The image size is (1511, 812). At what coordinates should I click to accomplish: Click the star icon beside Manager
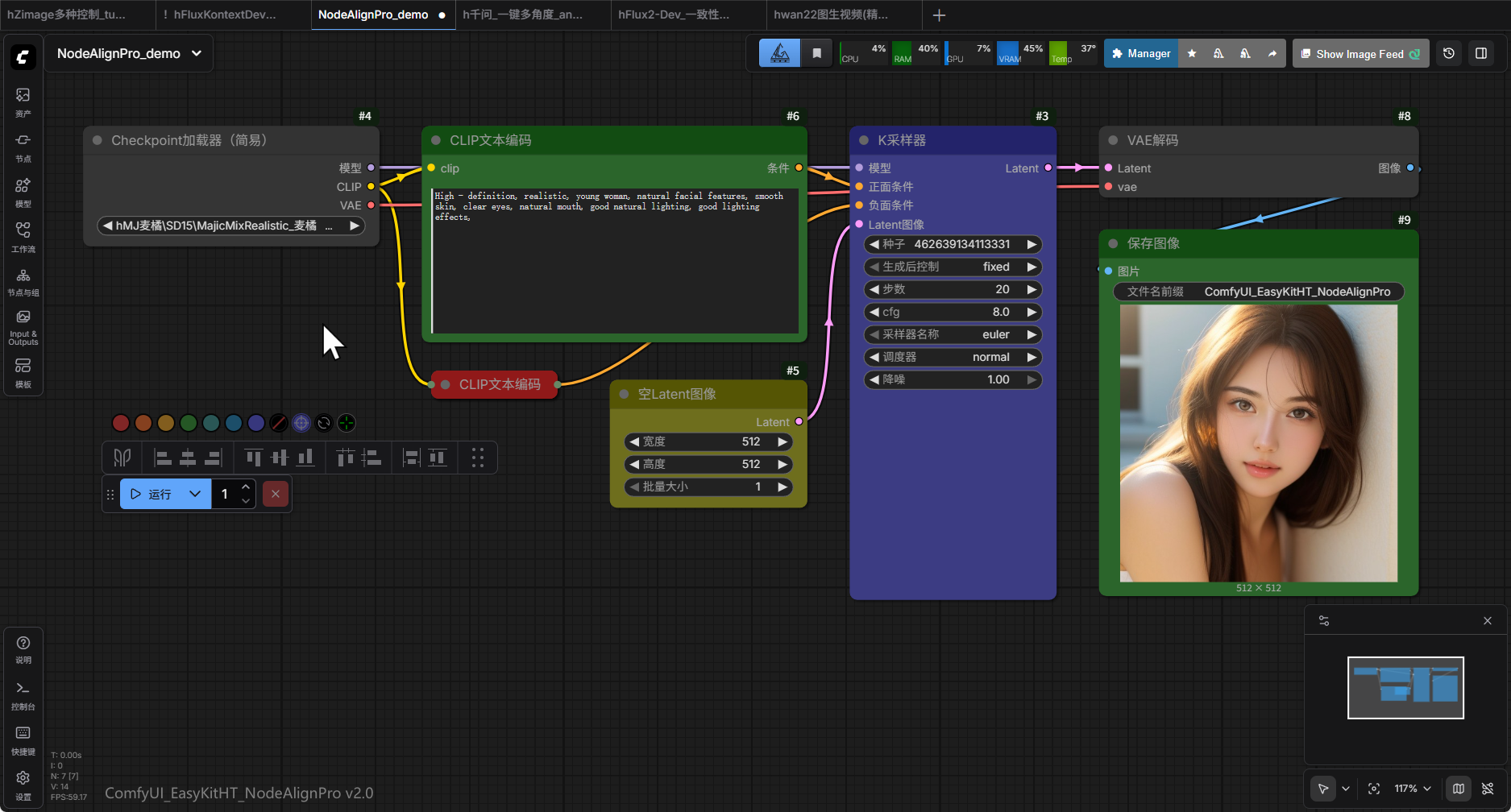(x=1192, y=53)
